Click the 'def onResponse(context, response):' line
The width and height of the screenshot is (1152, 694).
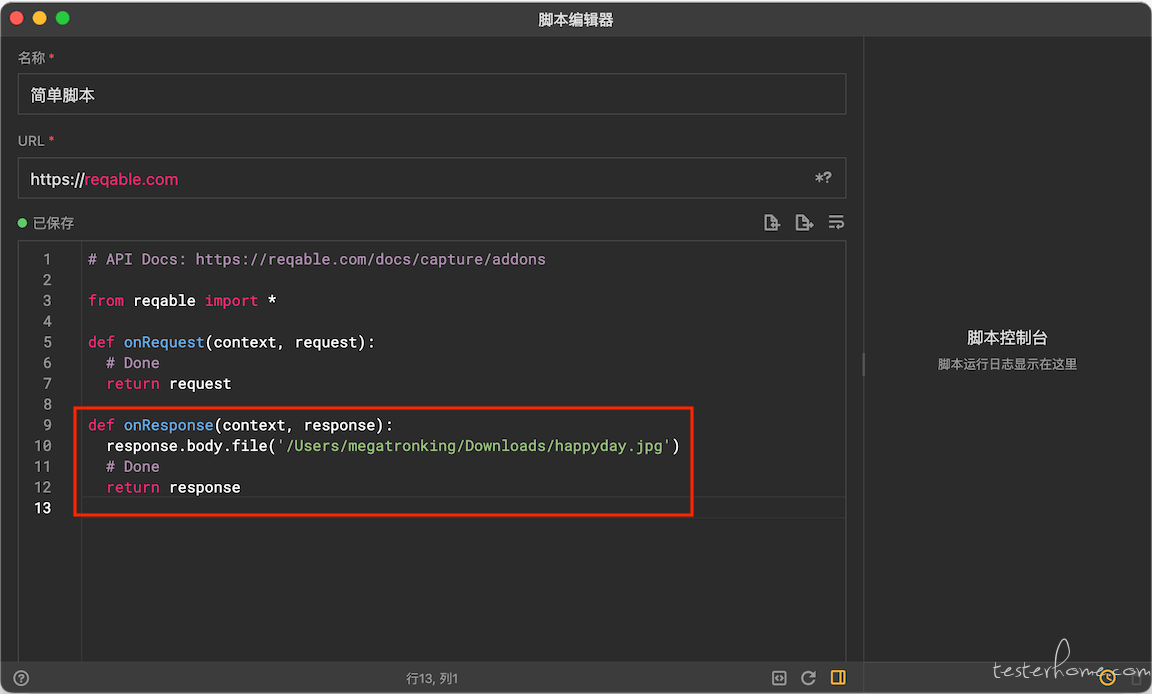(x=240, y=425)
